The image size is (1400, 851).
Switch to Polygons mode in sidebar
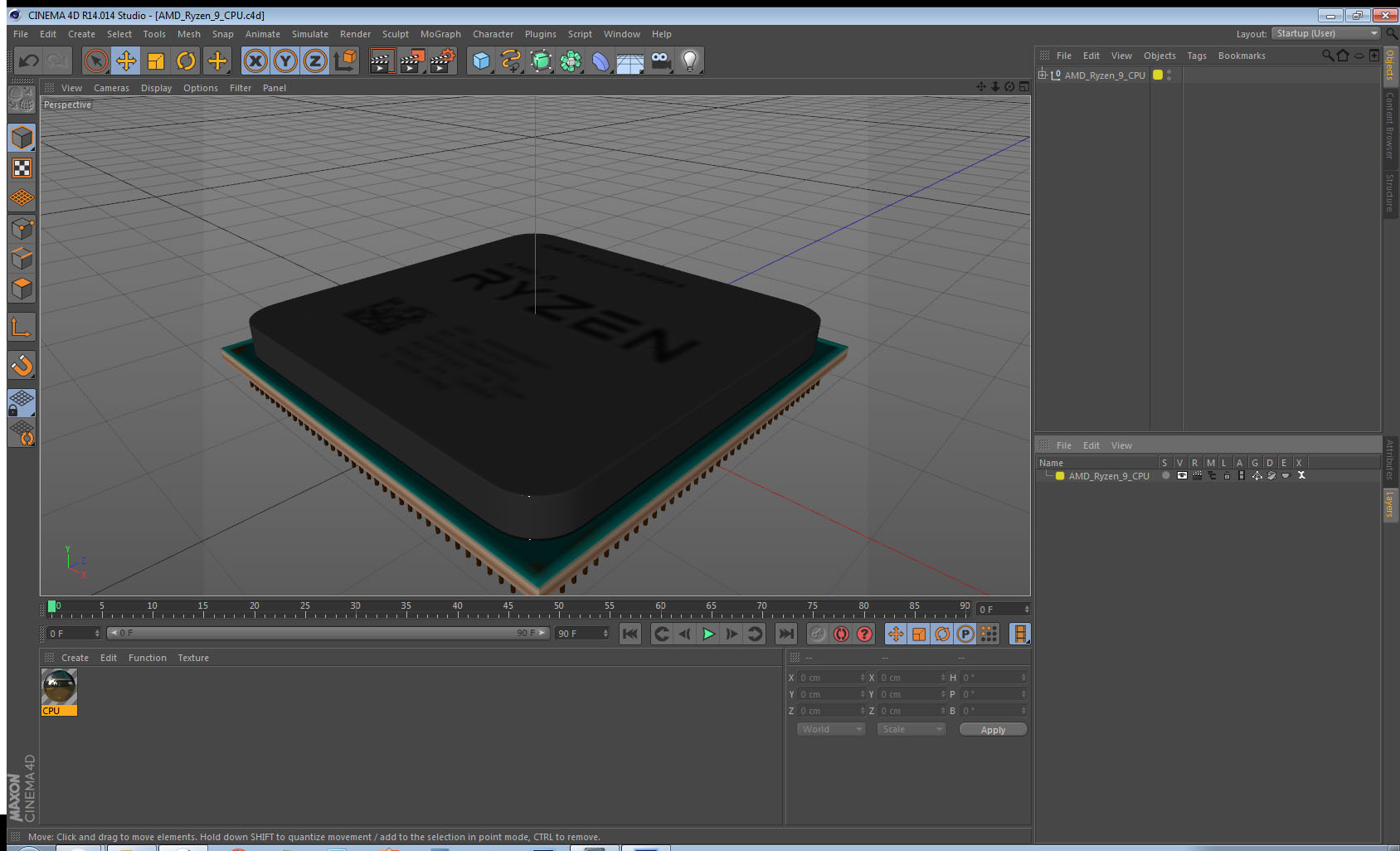point(22,289)
